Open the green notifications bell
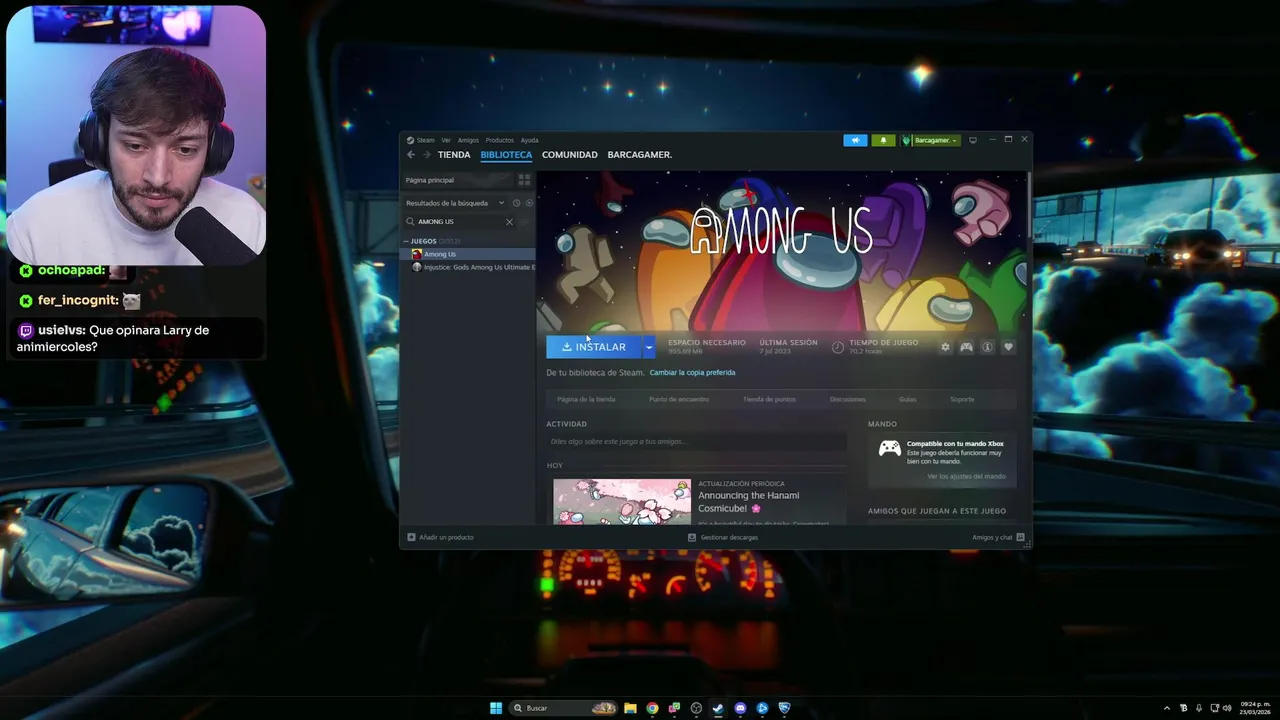The image size is (1280, 720). [883, 140]
